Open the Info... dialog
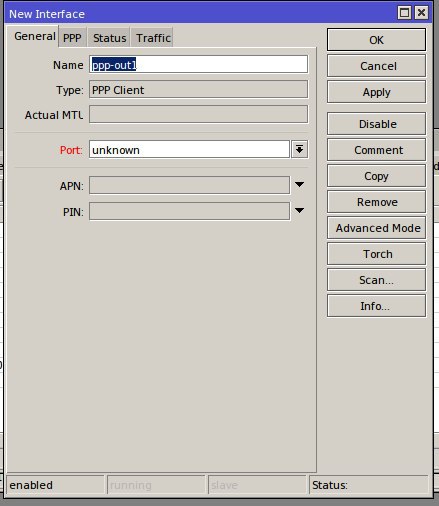Screen dimensions: 439x506 pos(376,306)
